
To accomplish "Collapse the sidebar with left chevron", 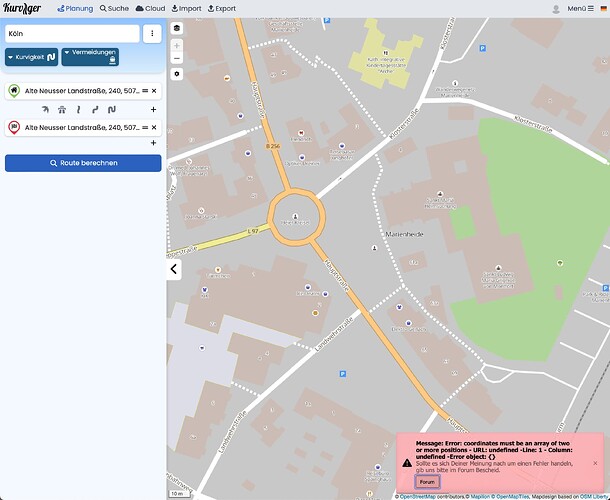I will [173, 269].
